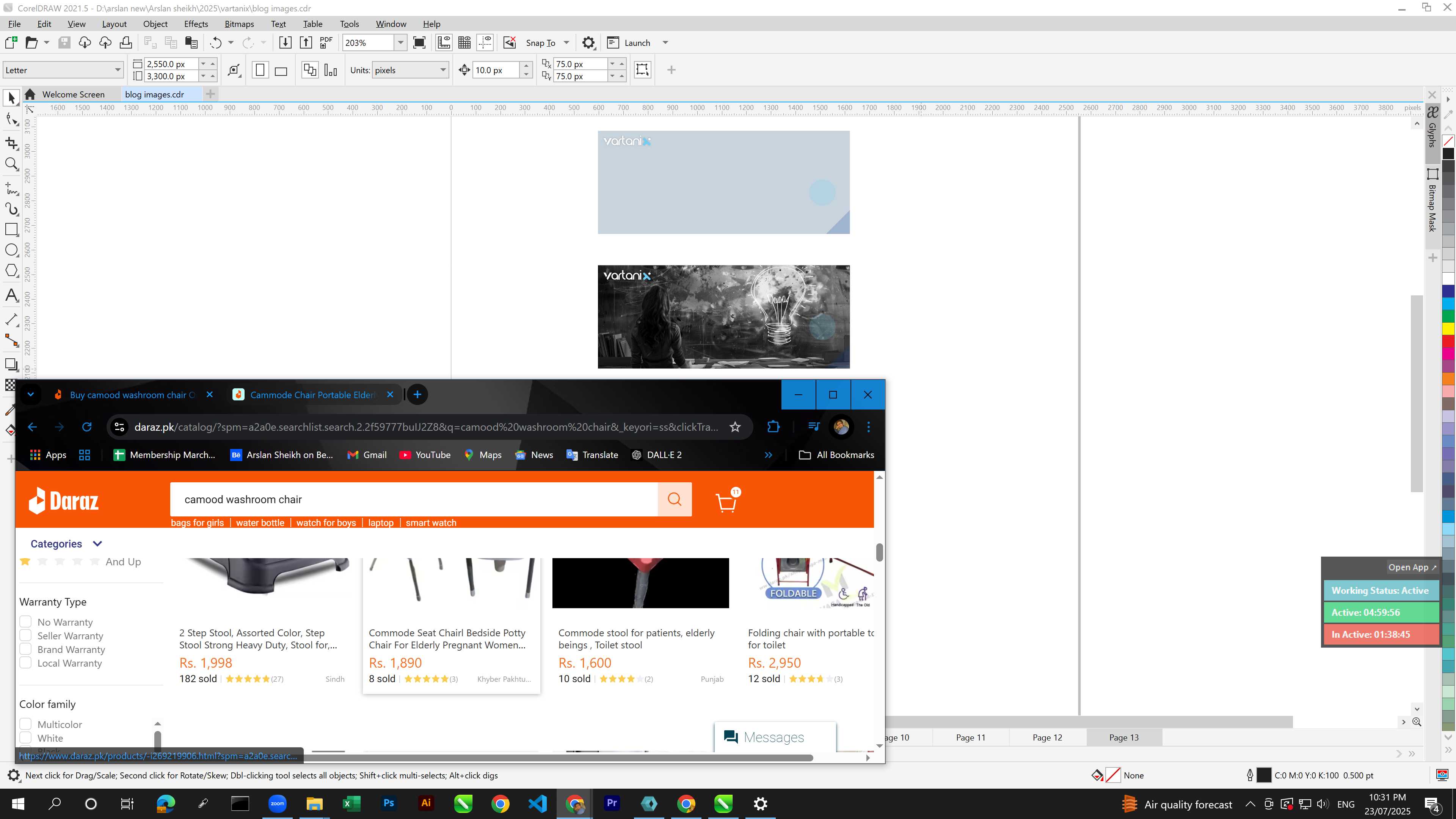Select the Shape tool in toolbox
This screenshot has height=819, width=1456.
pos(11,119)
